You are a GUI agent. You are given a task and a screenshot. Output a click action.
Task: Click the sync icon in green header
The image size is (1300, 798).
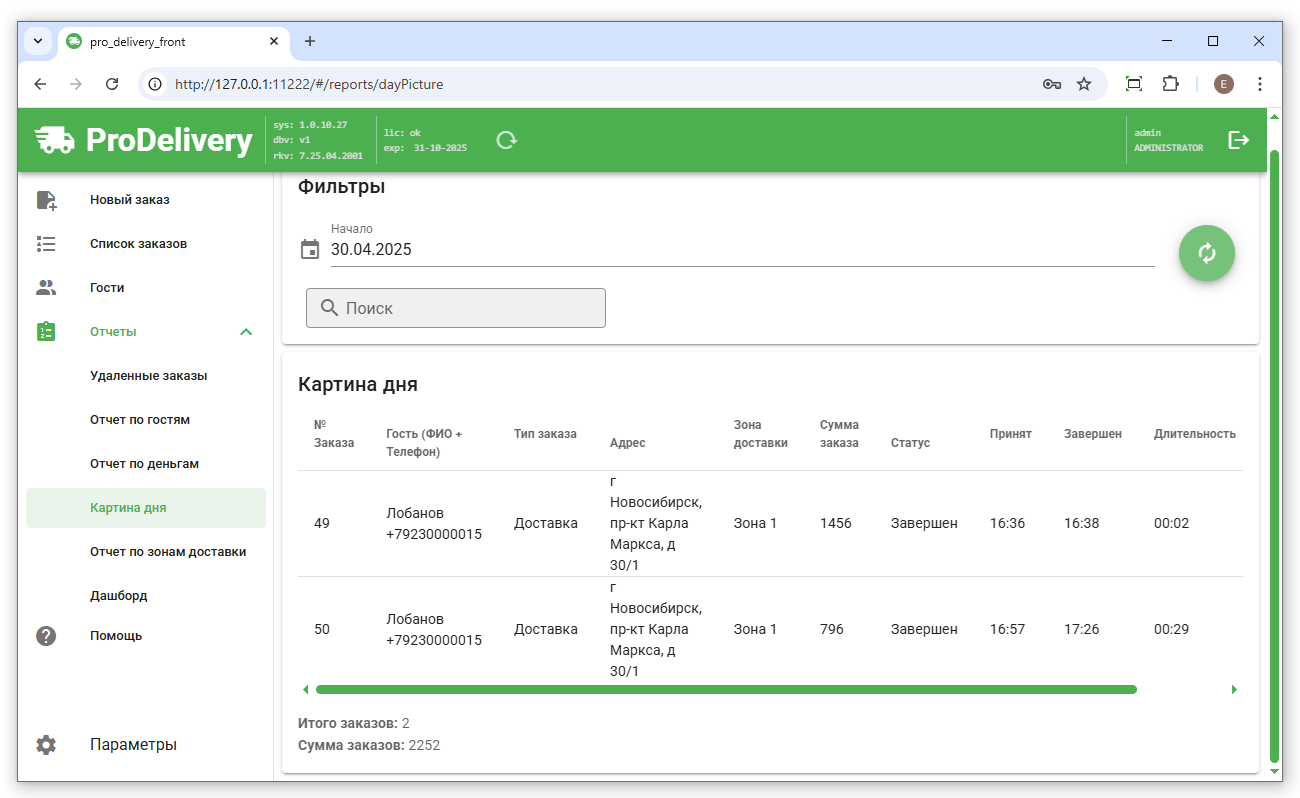(507, 140)
